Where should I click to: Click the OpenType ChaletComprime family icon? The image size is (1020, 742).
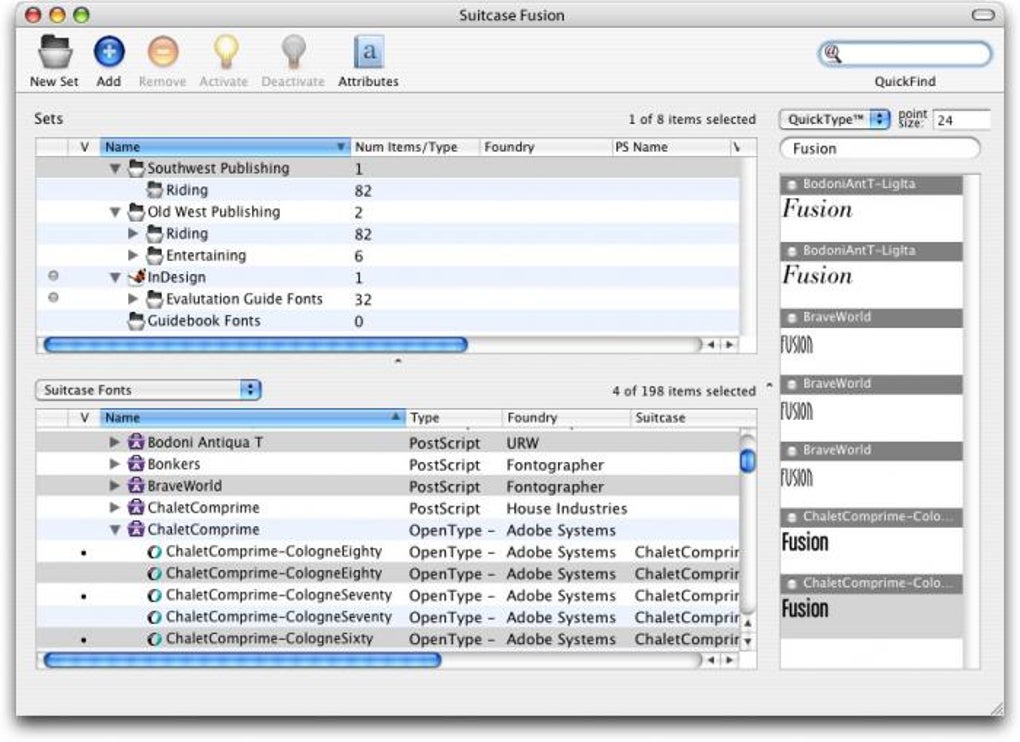(136, 529)
